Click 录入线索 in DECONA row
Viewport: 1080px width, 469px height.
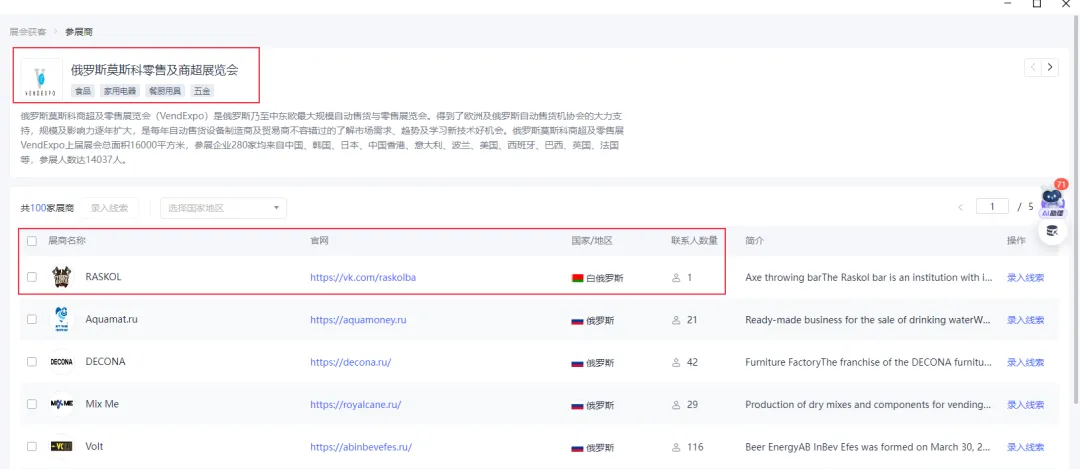[x=1025, y=362]
